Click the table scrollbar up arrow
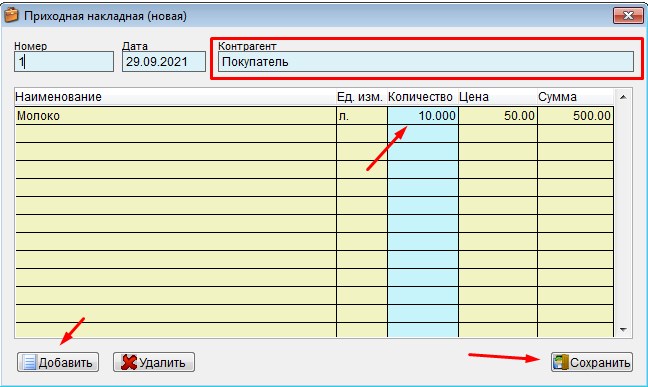 click(x=623, y=97)
